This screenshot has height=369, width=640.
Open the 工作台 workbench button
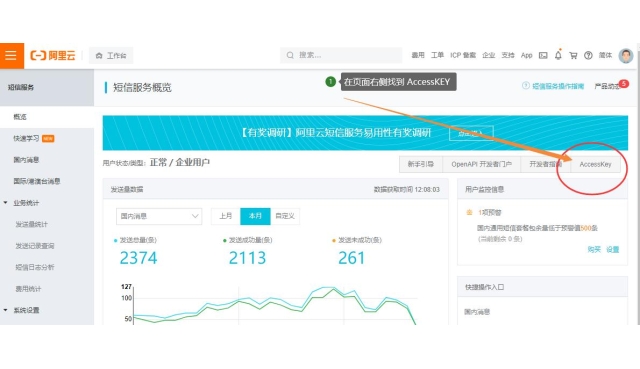(x=111, y=56)
